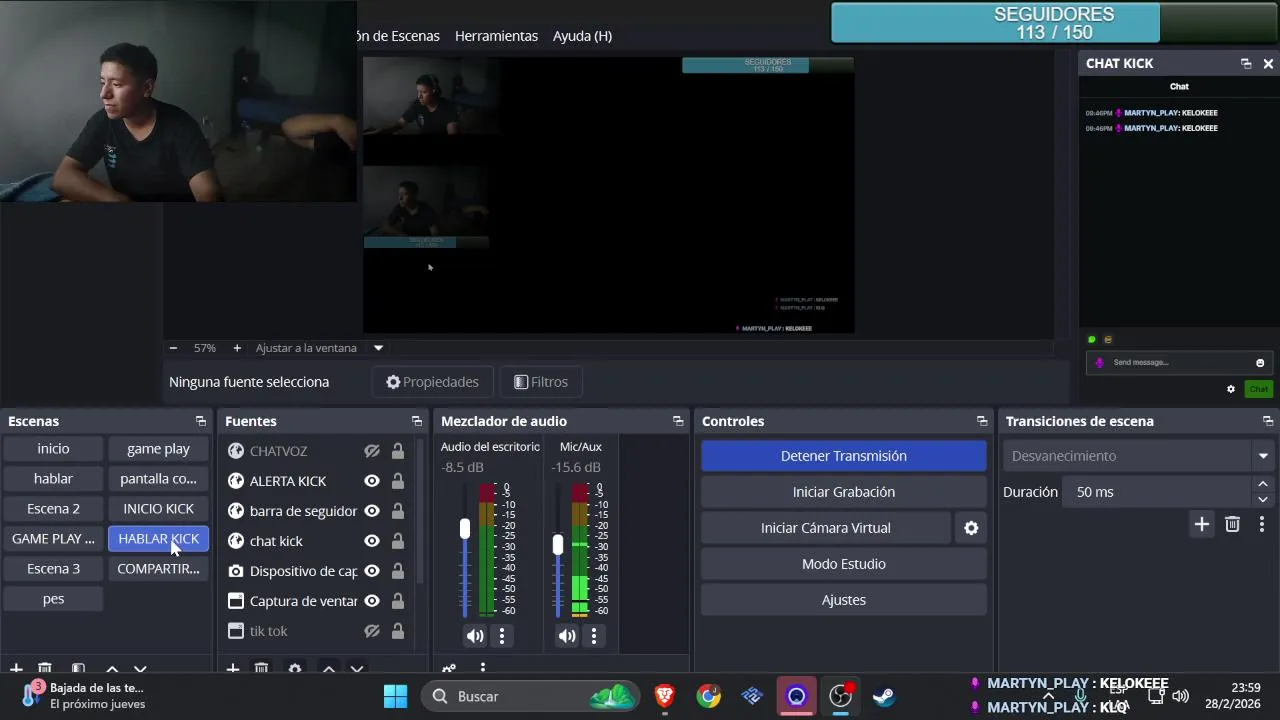Undock the Fuentes panel

417,421
